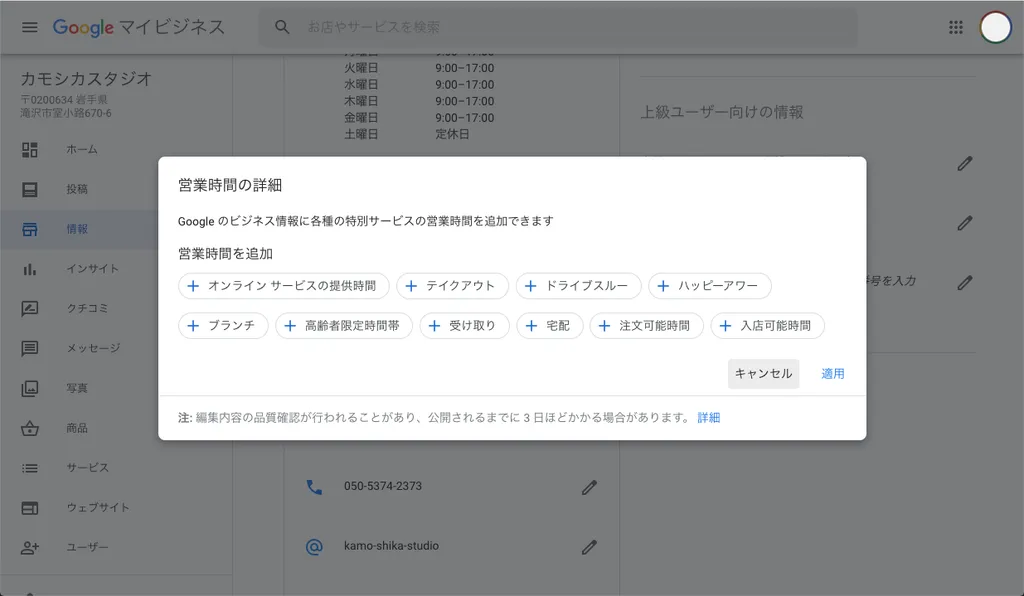The height and width of the screenshot is (596, 1024).
Task: Open クチコミ in the sidebar
Action: [x=87, y=309]
